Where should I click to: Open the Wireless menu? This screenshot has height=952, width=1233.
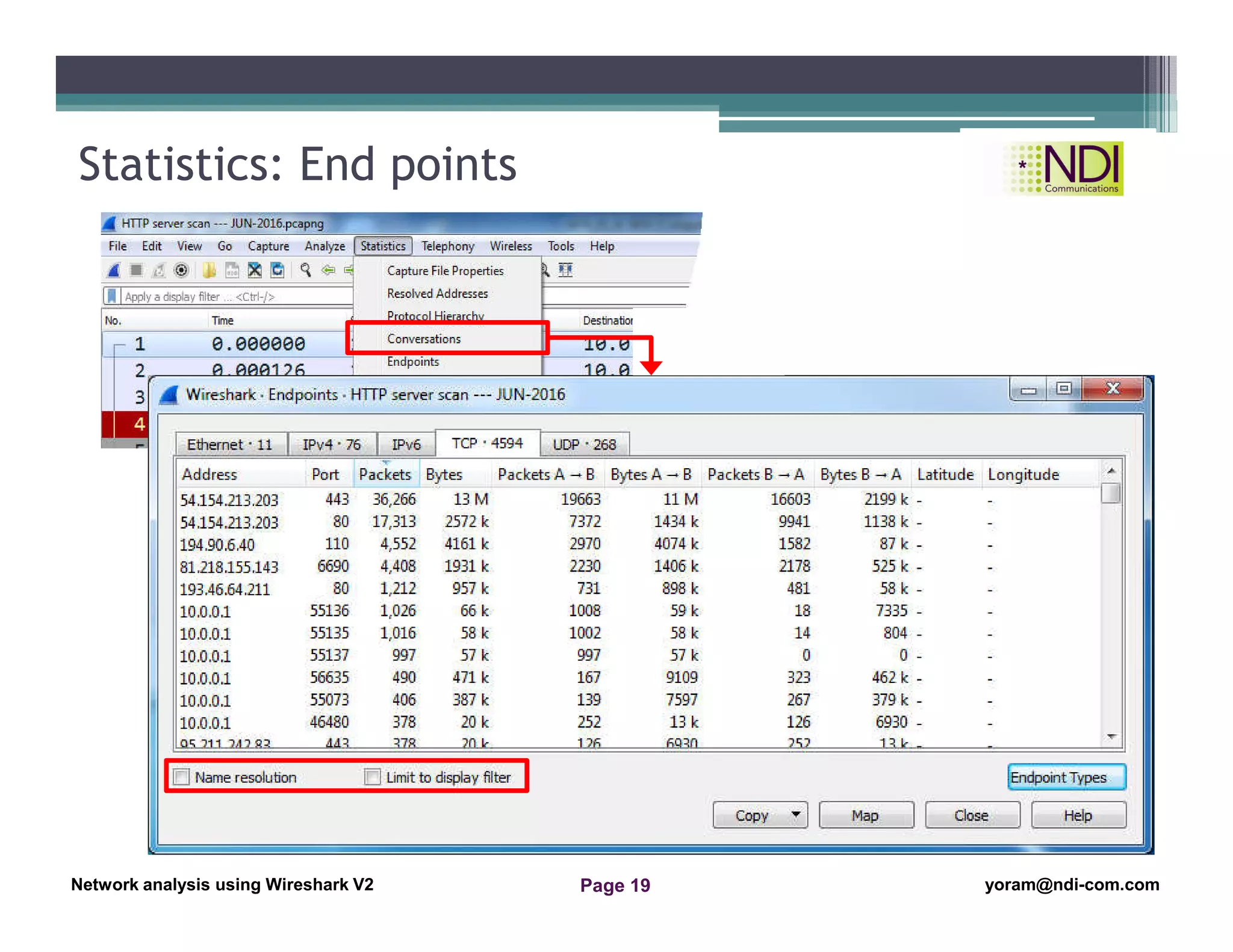point(511,246)
